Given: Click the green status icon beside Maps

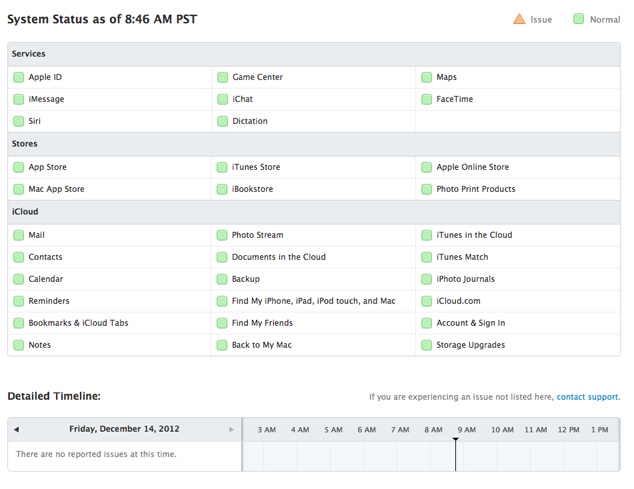Looking at the screenshot, I should pyautogui.click(x=427, y=77).
